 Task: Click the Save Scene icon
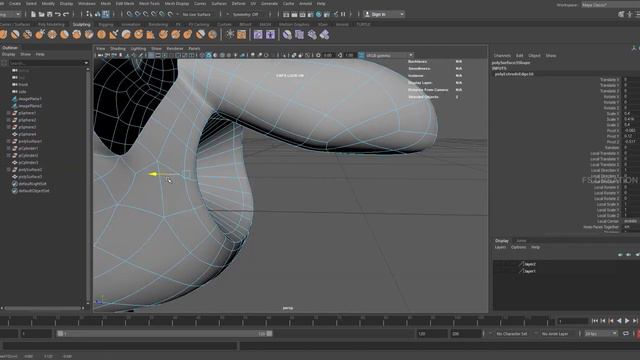(x=49, y=14)
